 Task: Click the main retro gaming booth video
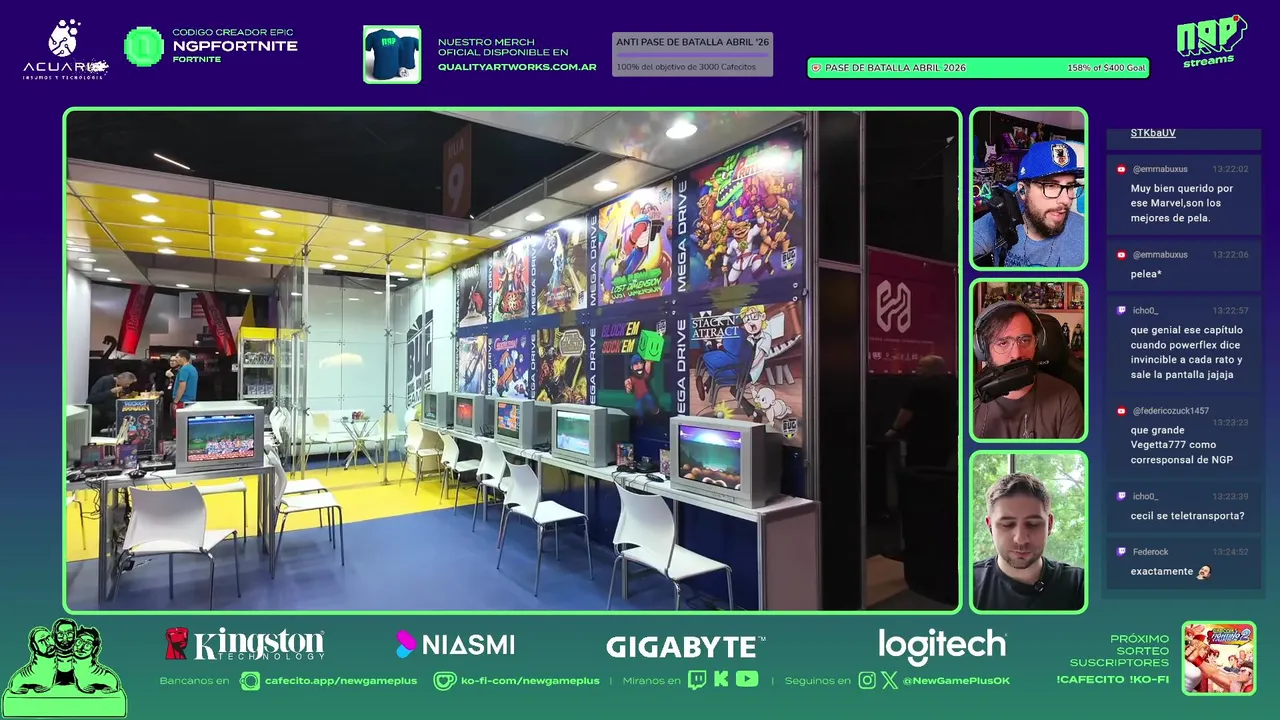pos(512,360)
